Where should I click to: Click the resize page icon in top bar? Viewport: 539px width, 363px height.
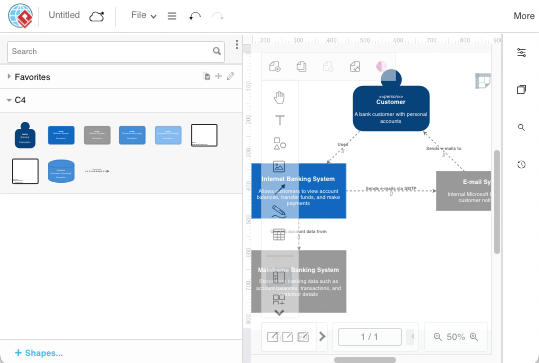tap(355, 66)
